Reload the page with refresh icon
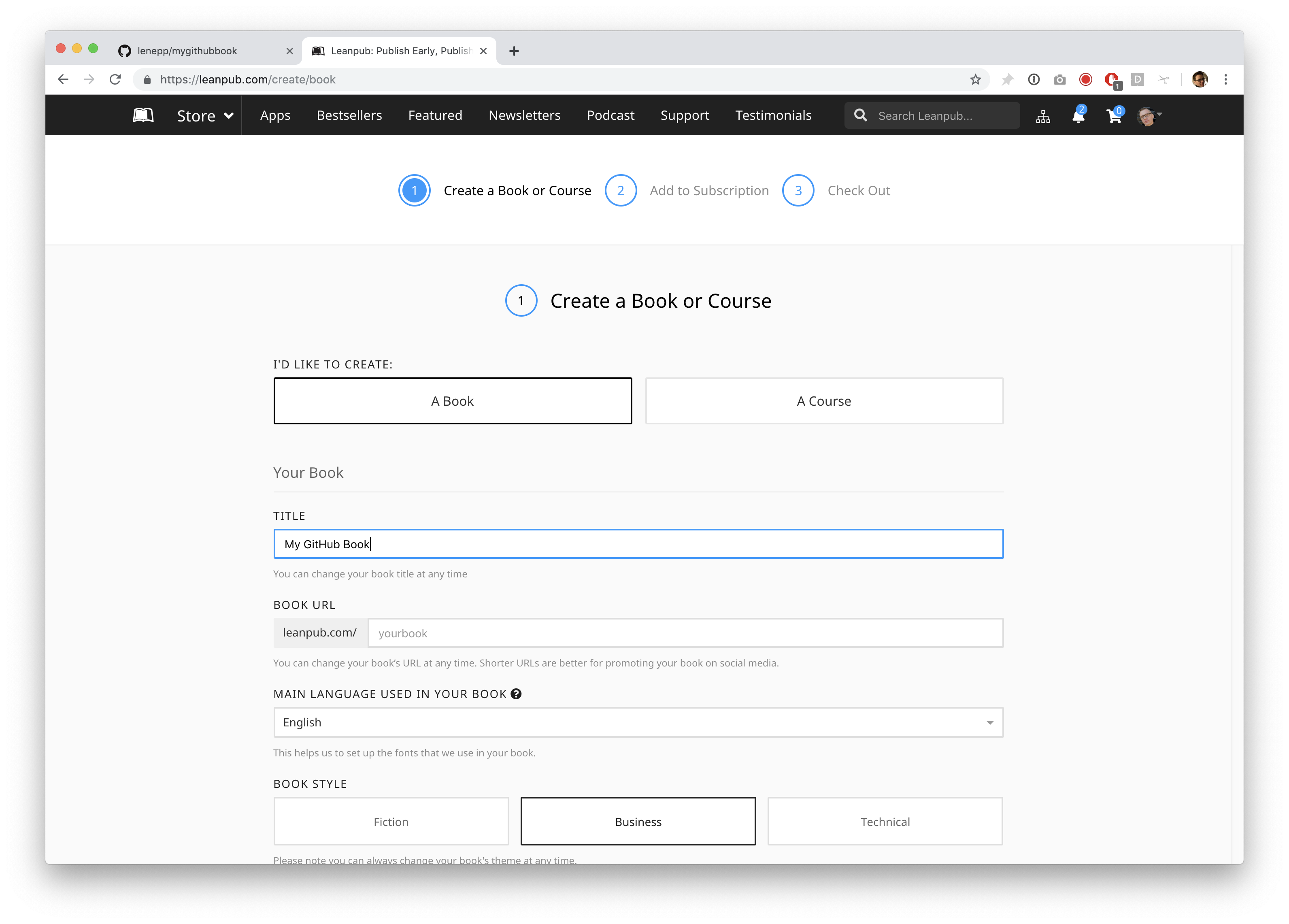 click(x=115, y=80)
